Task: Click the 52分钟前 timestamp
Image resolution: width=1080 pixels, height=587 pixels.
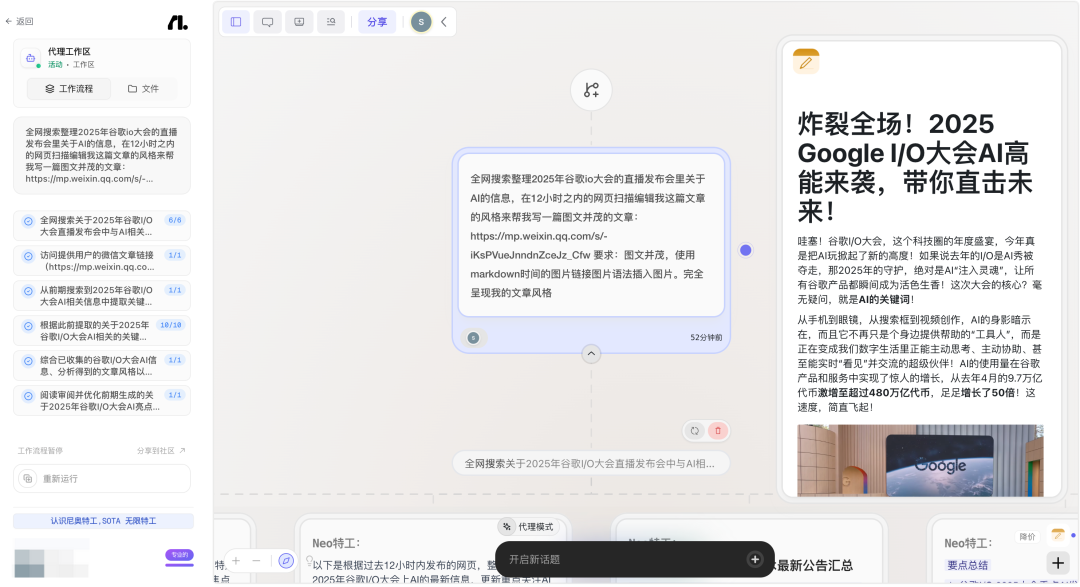Action: (x=706, y=338)
